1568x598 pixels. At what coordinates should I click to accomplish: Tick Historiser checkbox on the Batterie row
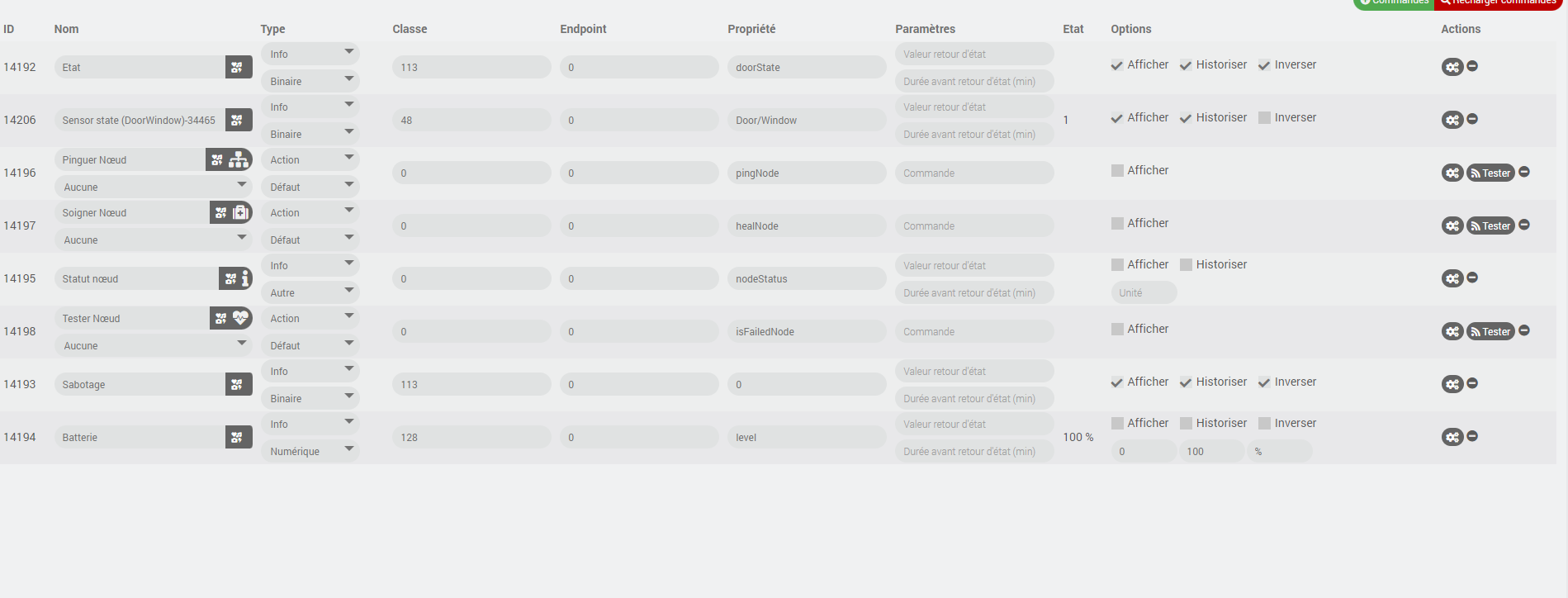click(1186, 424)
